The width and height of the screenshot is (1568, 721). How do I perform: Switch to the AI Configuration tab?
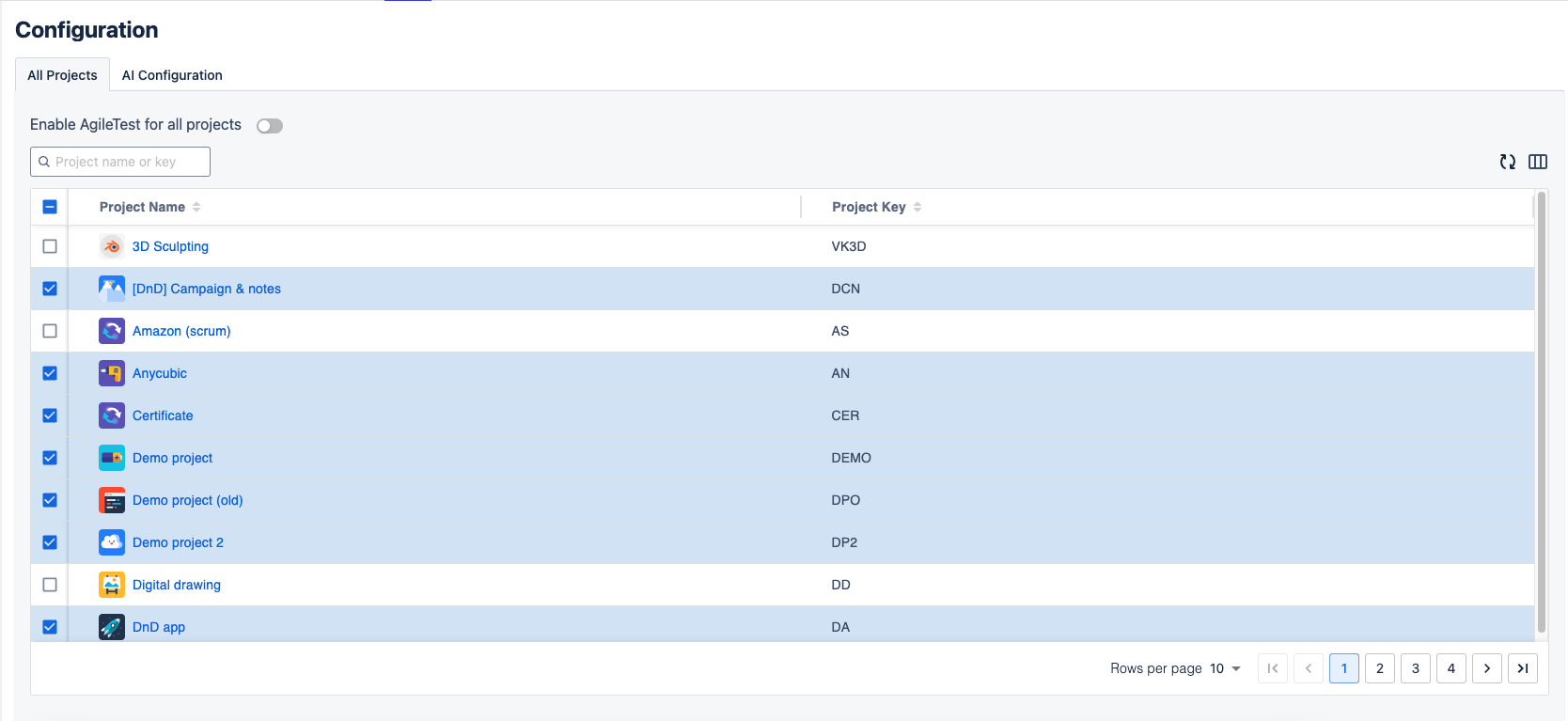[x=172, y=75]
